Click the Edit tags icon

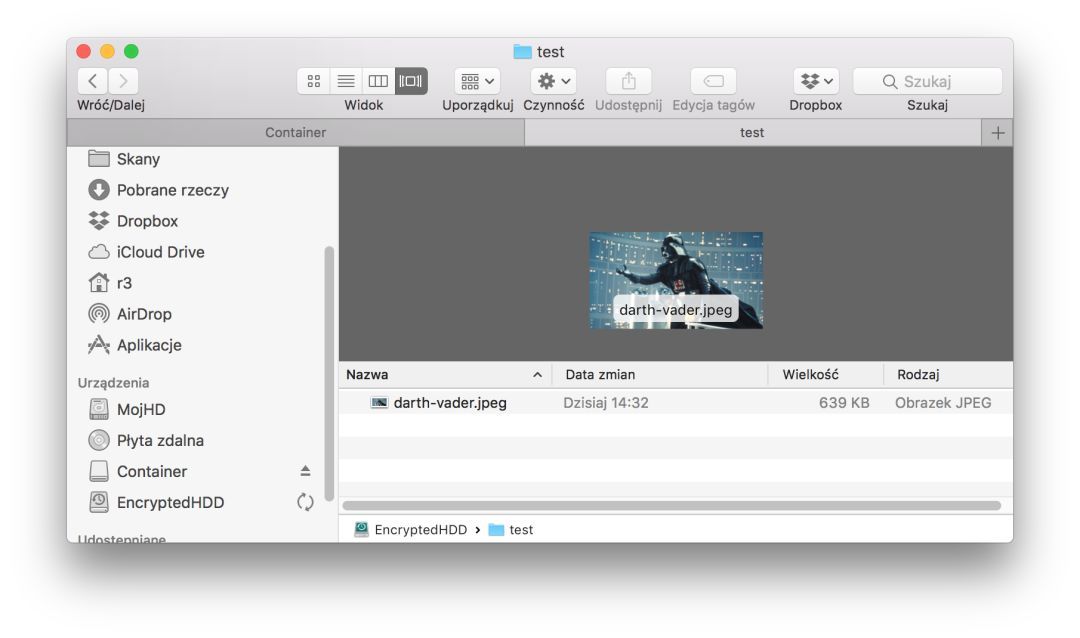pyautogui.click(x=713, y=81)
